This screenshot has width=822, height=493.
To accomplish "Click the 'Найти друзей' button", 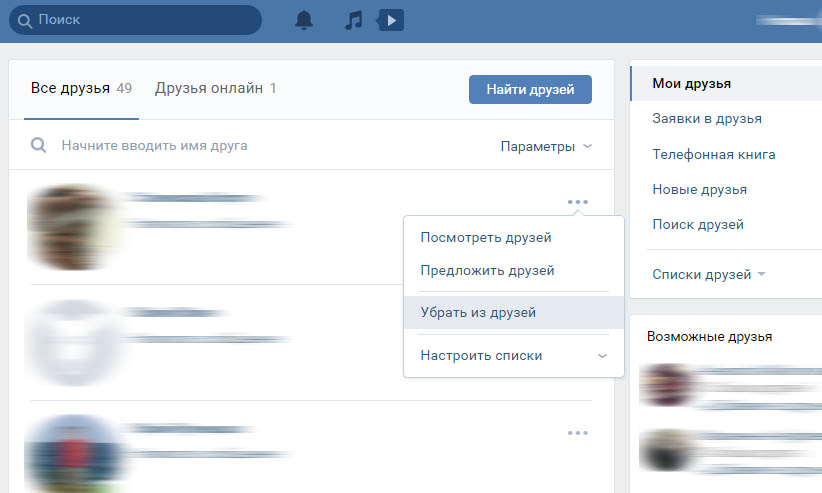I will tap(530, 89).
